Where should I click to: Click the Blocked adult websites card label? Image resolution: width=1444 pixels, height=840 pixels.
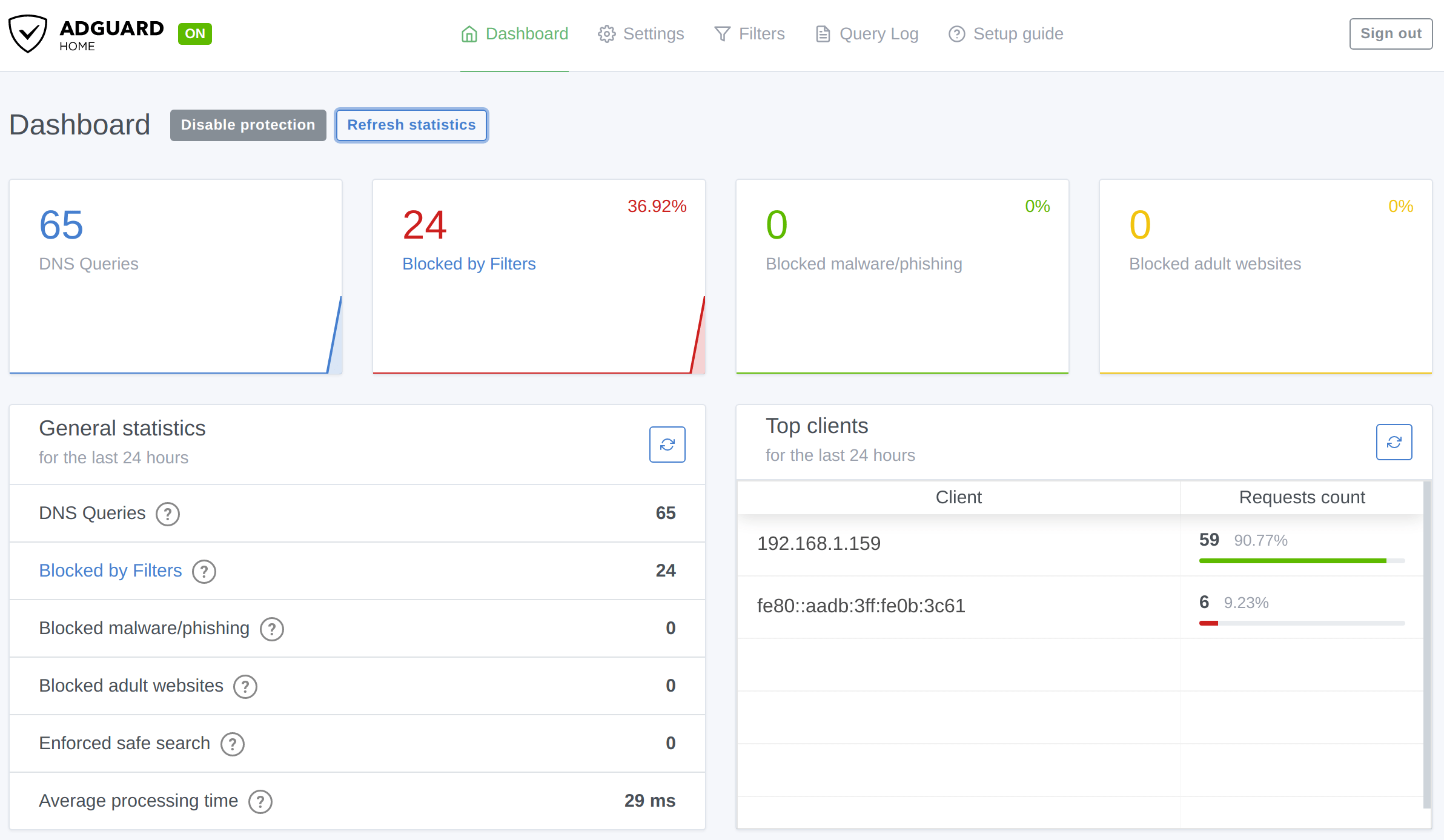tap(1215, 264)
